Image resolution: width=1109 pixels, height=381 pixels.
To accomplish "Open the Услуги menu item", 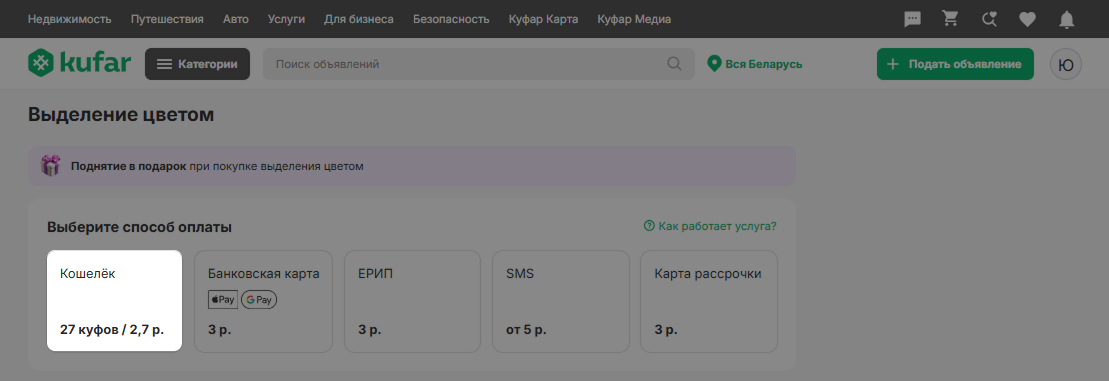I will point(286,19).
